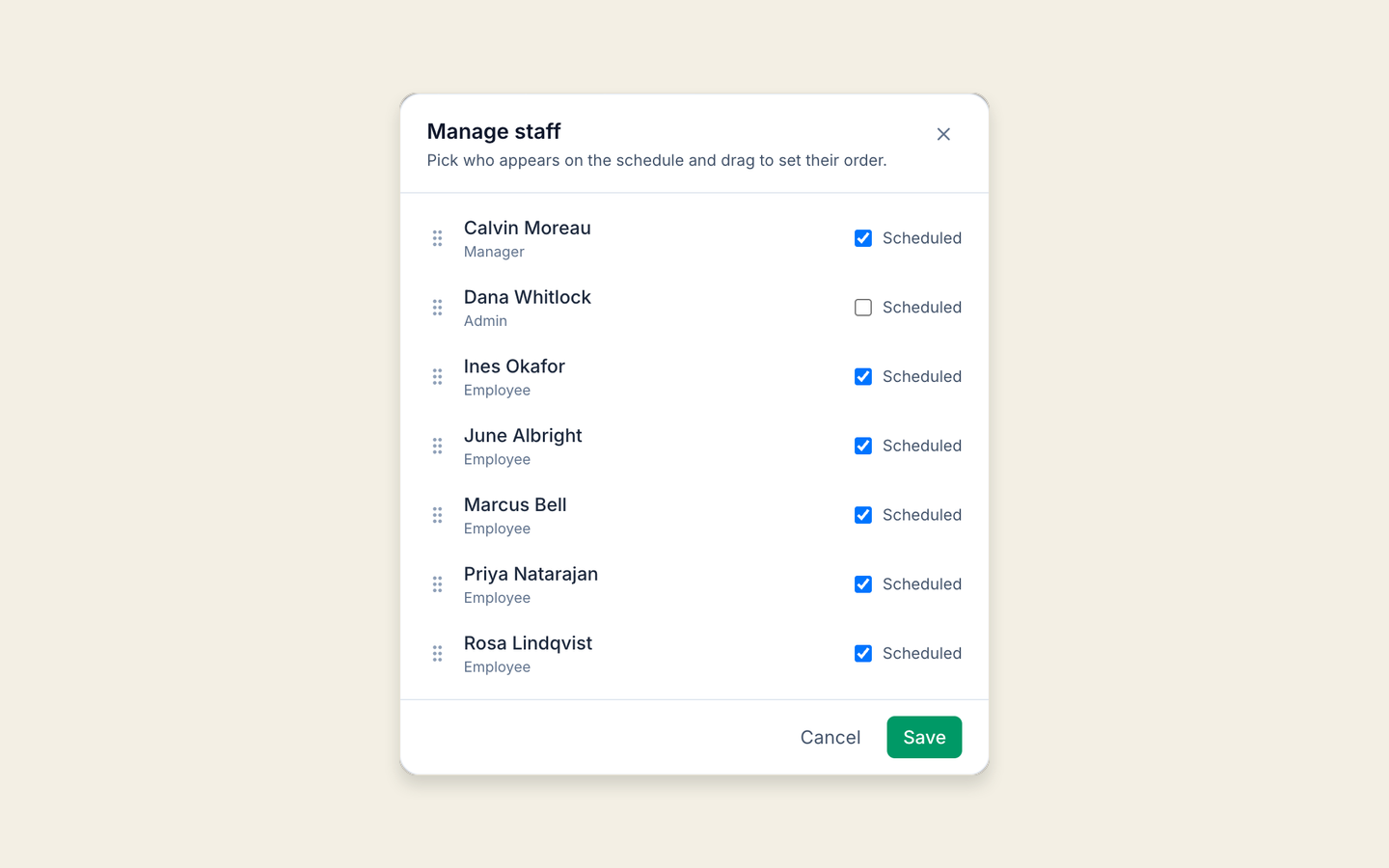
Task: Click the name Priya Natarajan
Action: click(531, 574)
